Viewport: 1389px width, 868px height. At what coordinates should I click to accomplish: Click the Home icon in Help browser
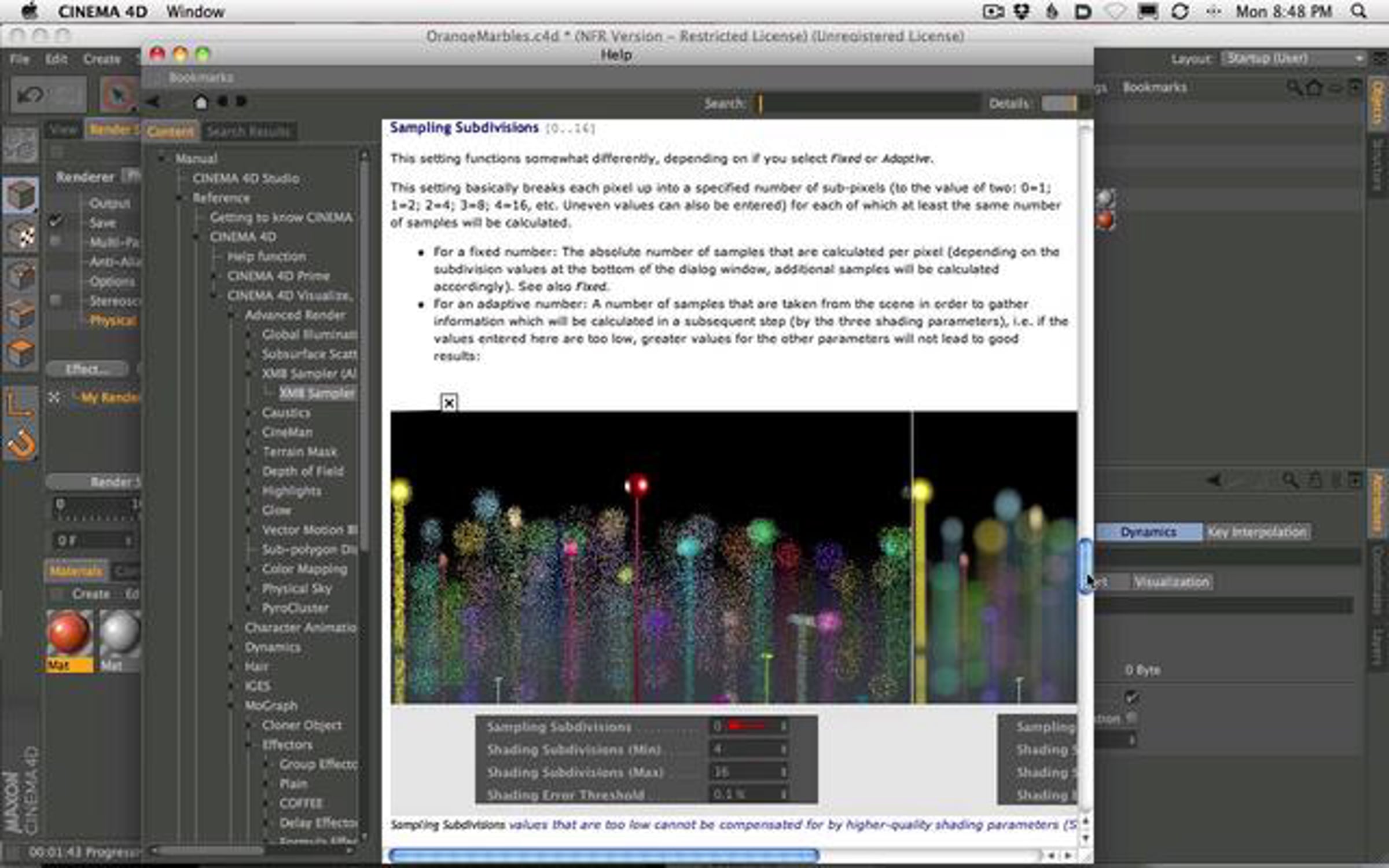tap(200, 102)
